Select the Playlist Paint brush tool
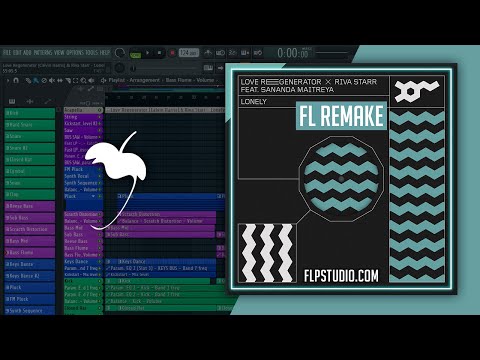 coord(36,80)
